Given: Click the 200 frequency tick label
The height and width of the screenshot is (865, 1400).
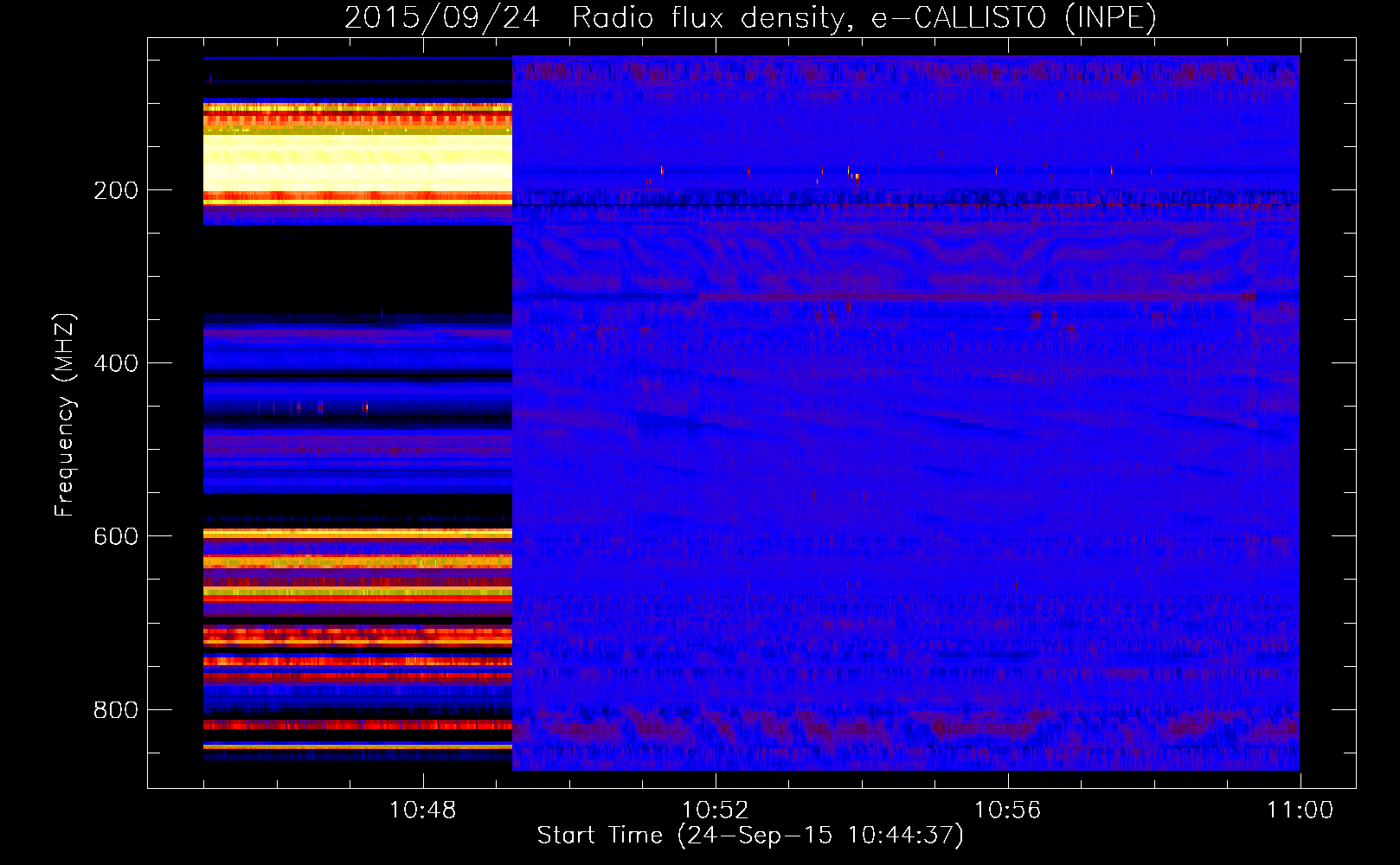Looking at the screenshot, I should click(116, 190).
